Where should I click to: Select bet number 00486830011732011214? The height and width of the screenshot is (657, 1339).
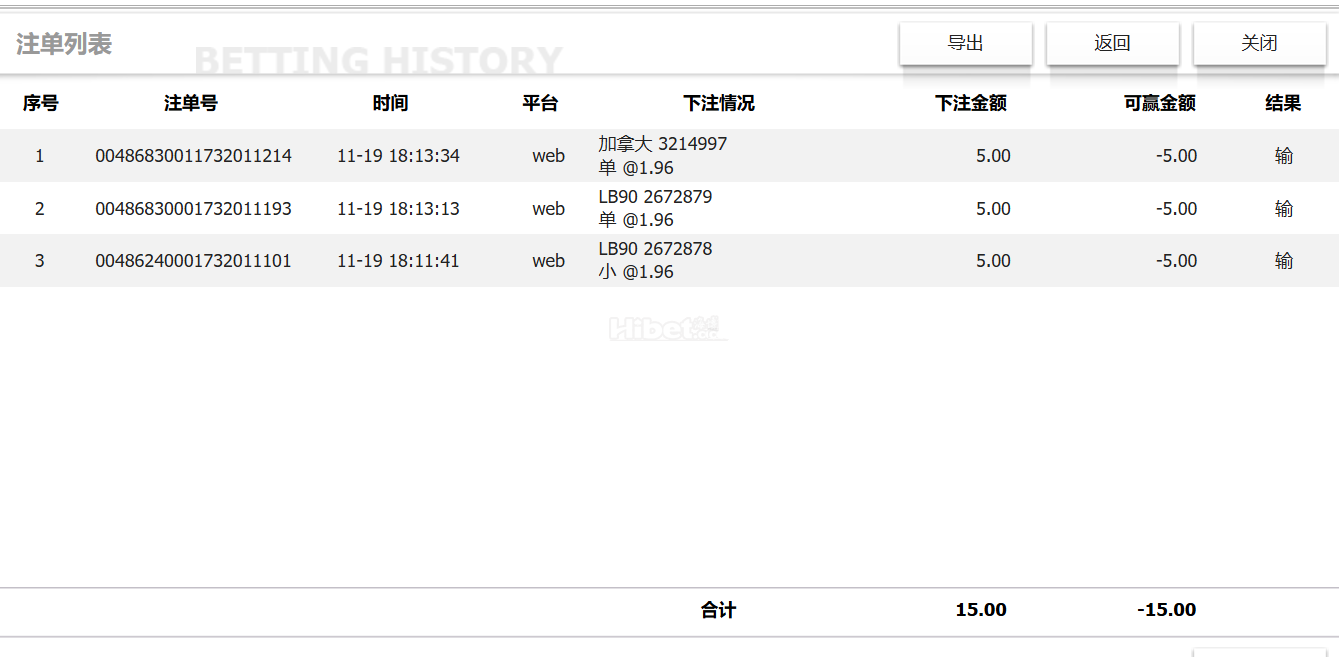click(194, 156)
